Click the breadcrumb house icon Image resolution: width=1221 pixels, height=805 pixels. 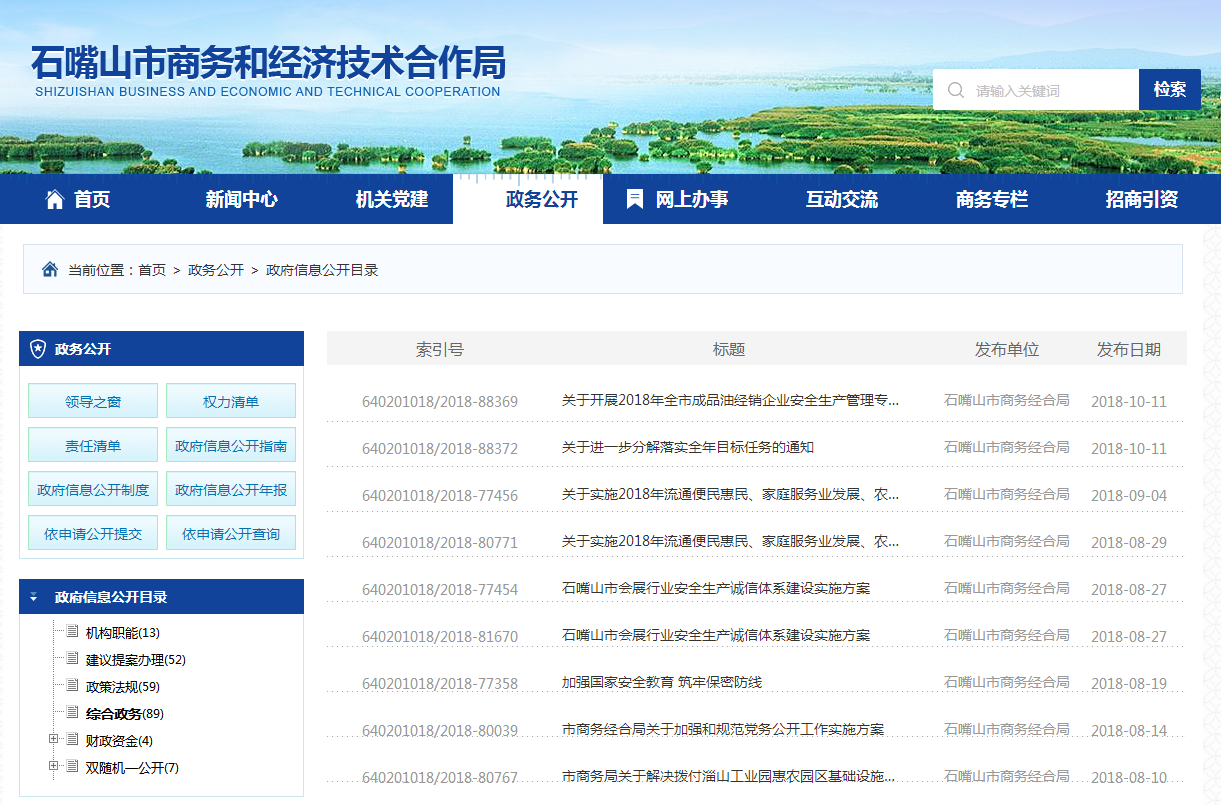coord(50,270)
